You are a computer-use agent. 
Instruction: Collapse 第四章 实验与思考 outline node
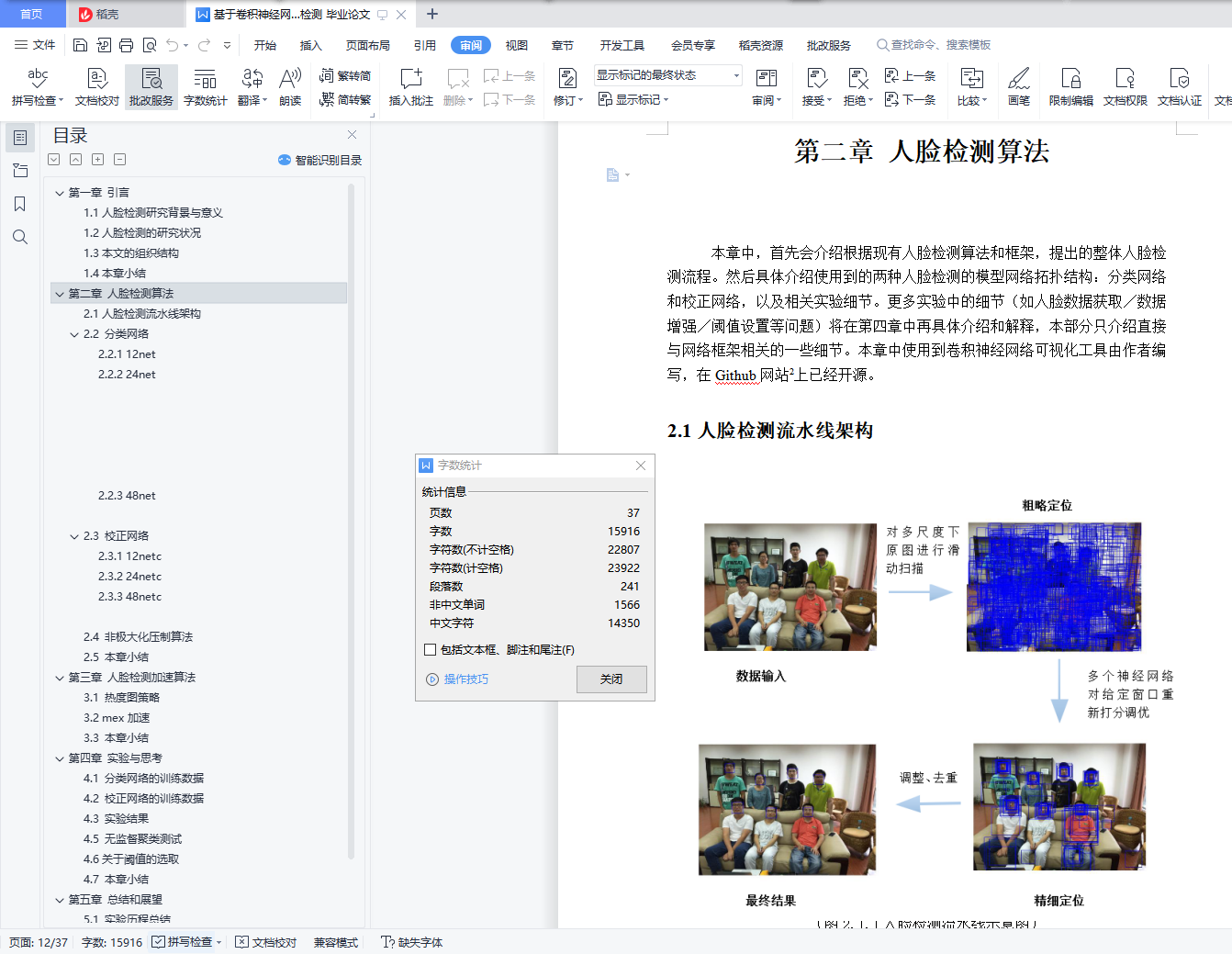coord(60,758)
